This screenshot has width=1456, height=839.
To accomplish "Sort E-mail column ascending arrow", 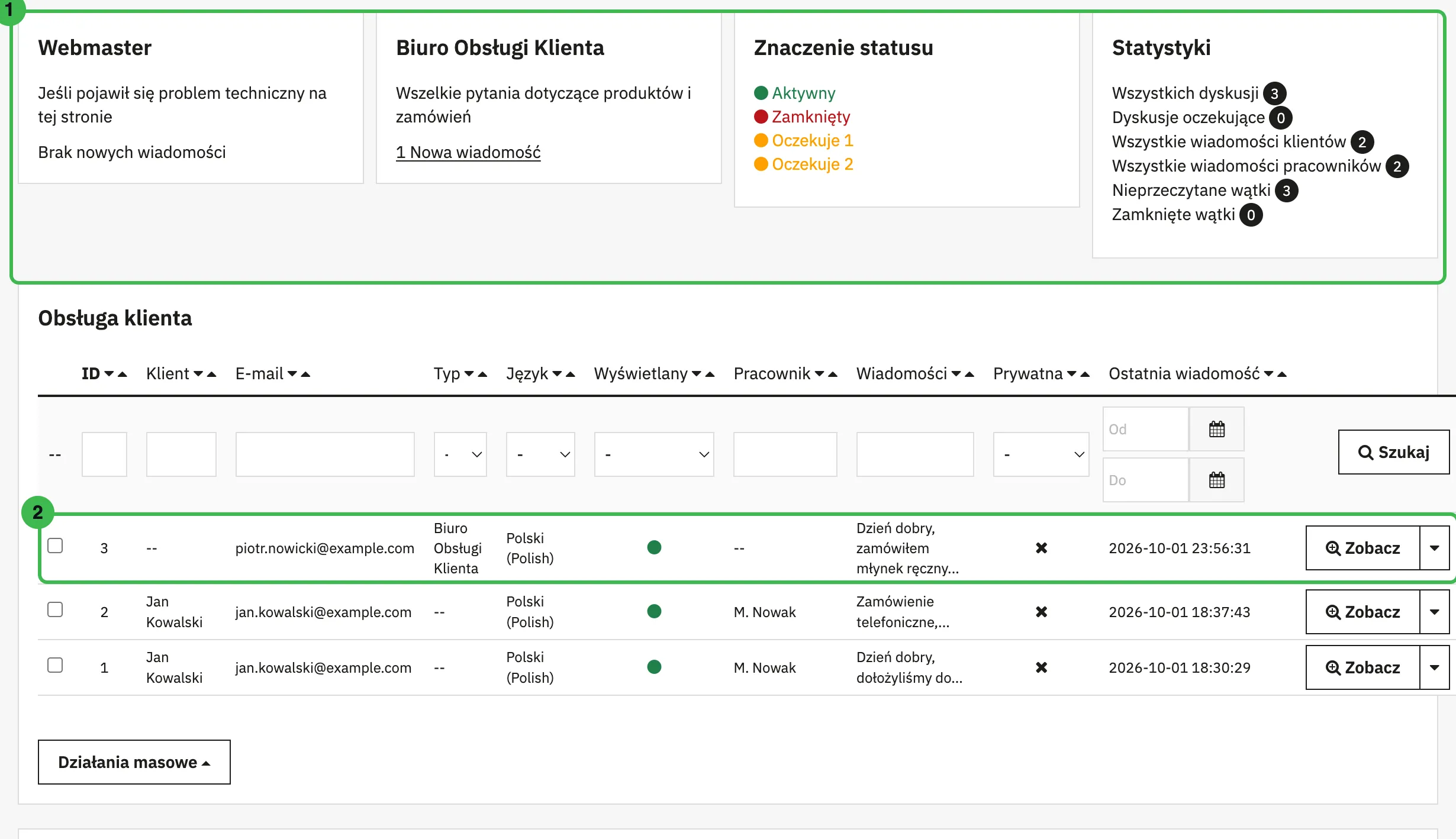I will tap(305, 374).
